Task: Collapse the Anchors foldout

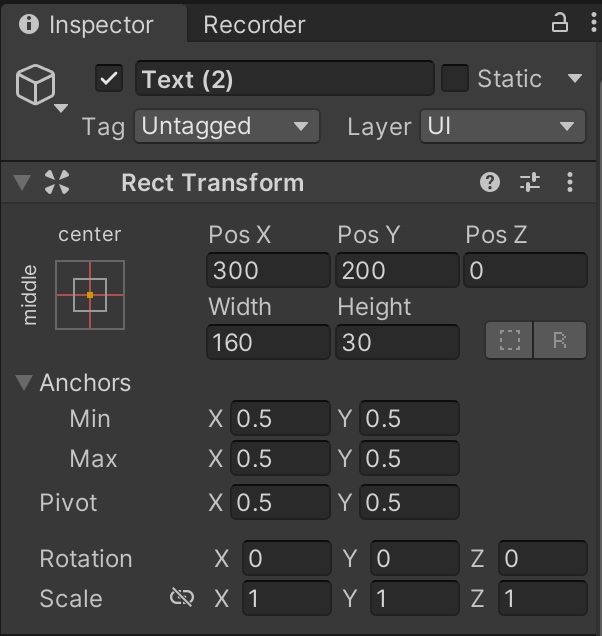Action: (x=24, y=383)
